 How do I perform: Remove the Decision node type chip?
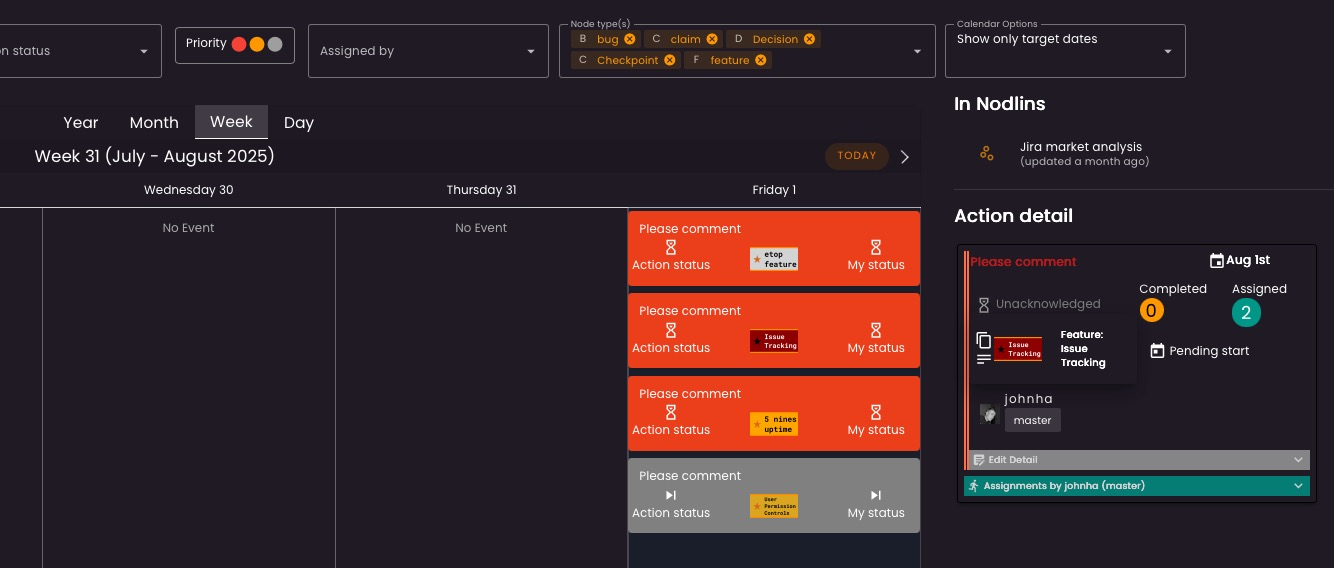click(x=810, y=39)
